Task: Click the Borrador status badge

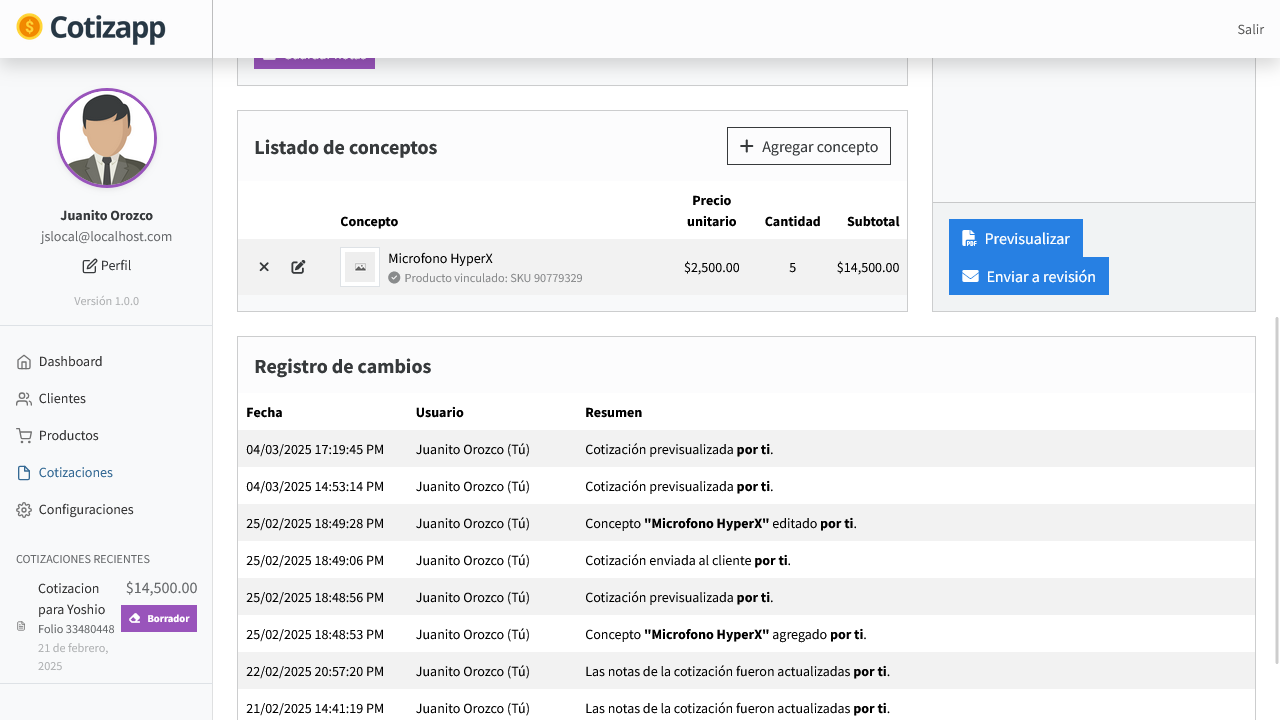Action: click(159, 619)
